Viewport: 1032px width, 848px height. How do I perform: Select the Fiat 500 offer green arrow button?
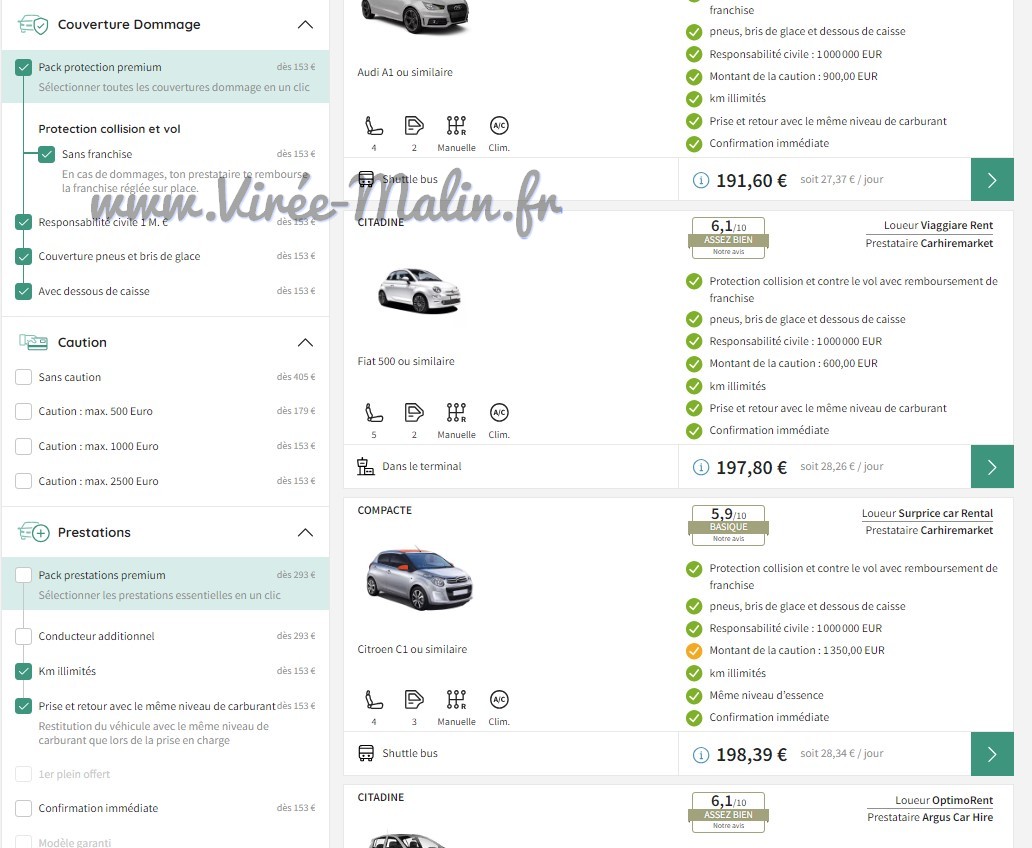991,467
